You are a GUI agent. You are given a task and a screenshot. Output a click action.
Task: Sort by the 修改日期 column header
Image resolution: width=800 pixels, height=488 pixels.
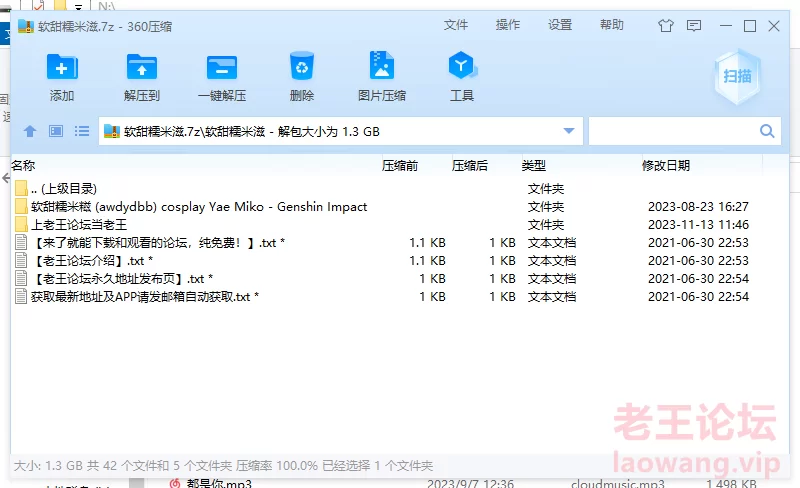pos(666,165)
